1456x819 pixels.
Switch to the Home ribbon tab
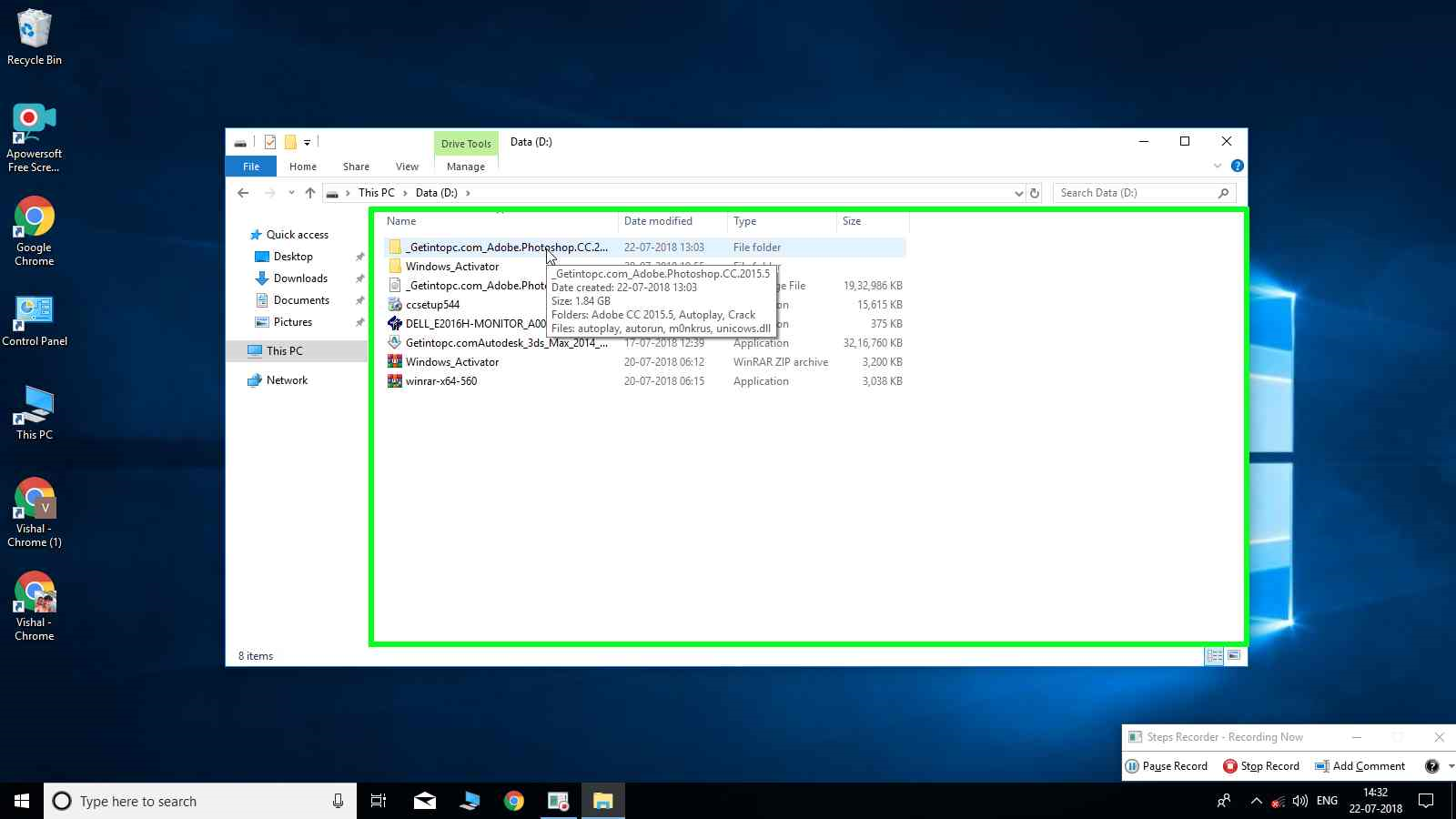[303, 167]
